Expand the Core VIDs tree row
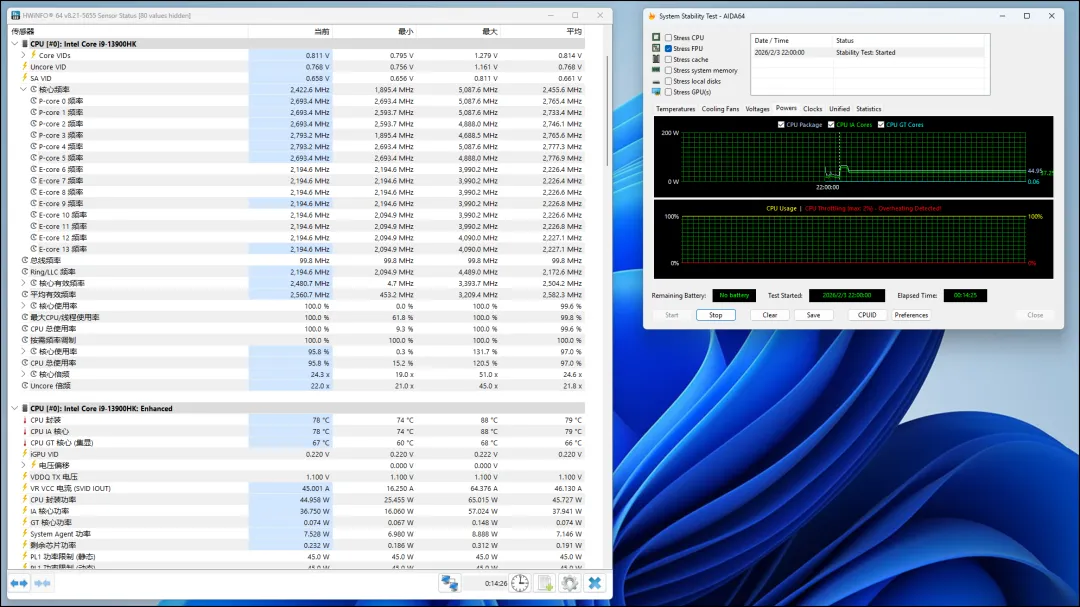The image size is (1080, 607). (x=23, y=55)
